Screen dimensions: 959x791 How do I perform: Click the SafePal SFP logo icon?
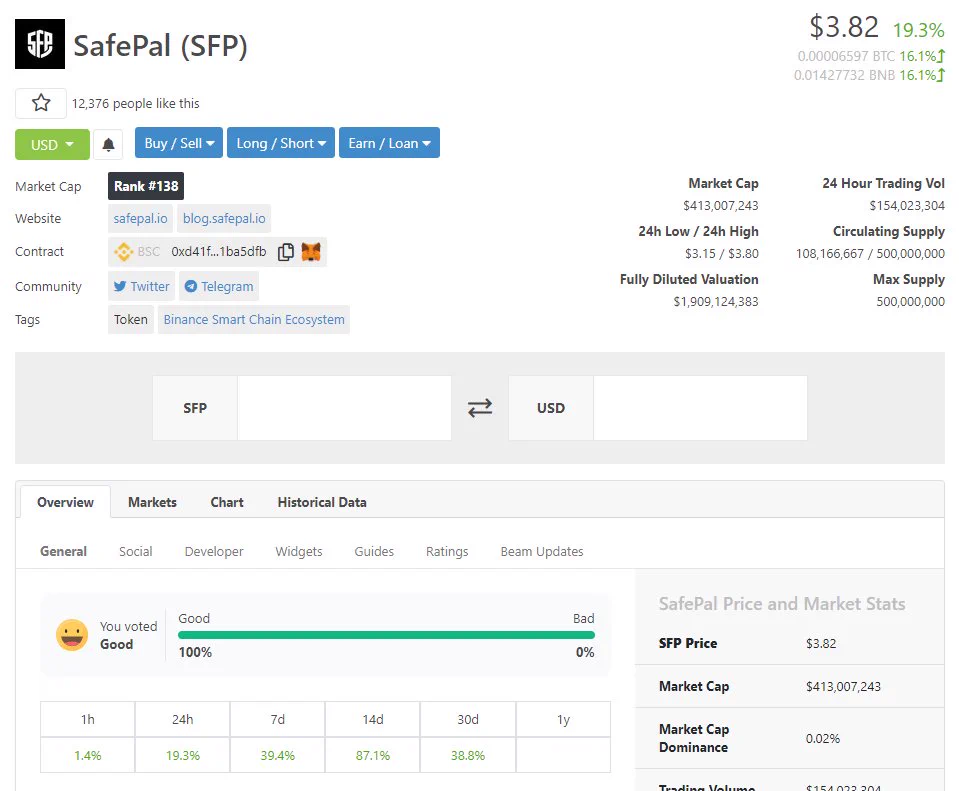coord(40,44)
